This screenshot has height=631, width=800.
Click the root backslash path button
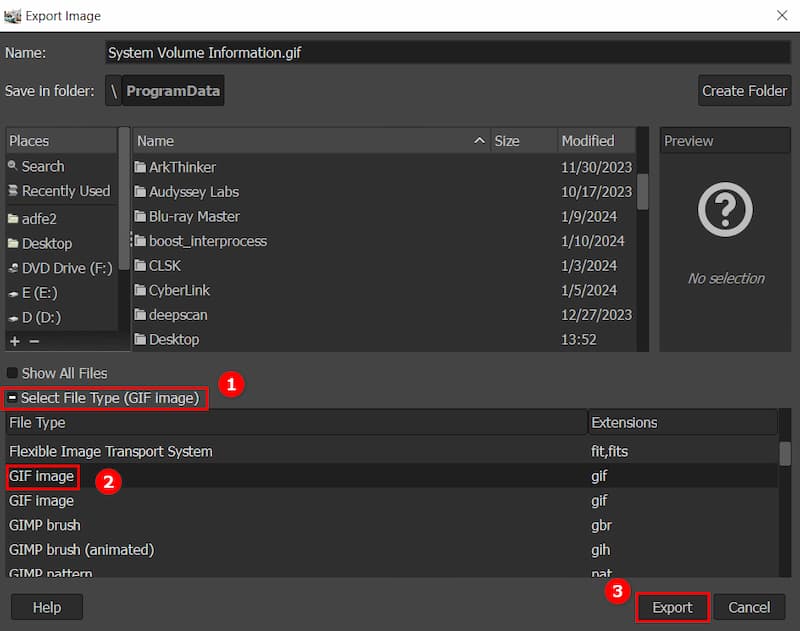tap(113, 91)
